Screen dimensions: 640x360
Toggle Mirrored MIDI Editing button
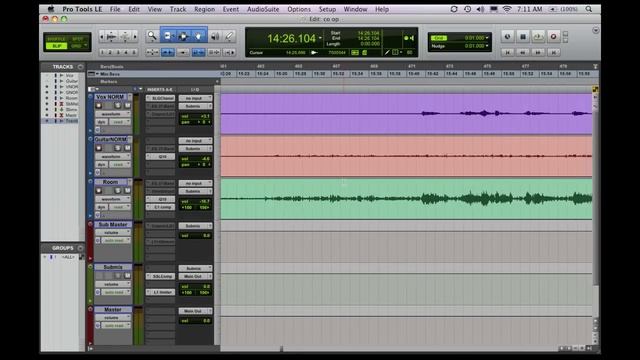(183, 52)
